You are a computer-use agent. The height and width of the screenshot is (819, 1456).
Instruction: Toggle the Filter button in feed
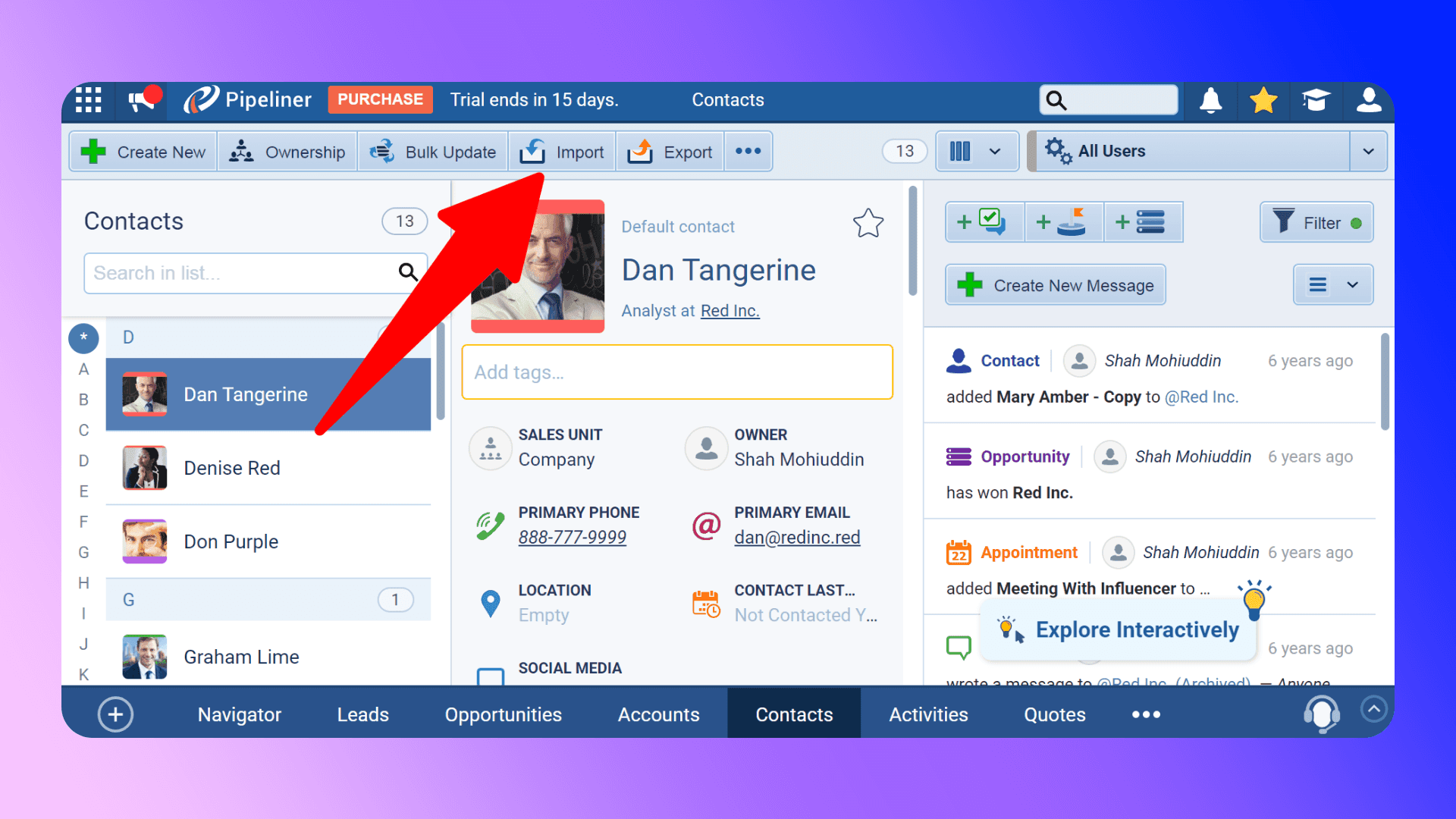1316,222
